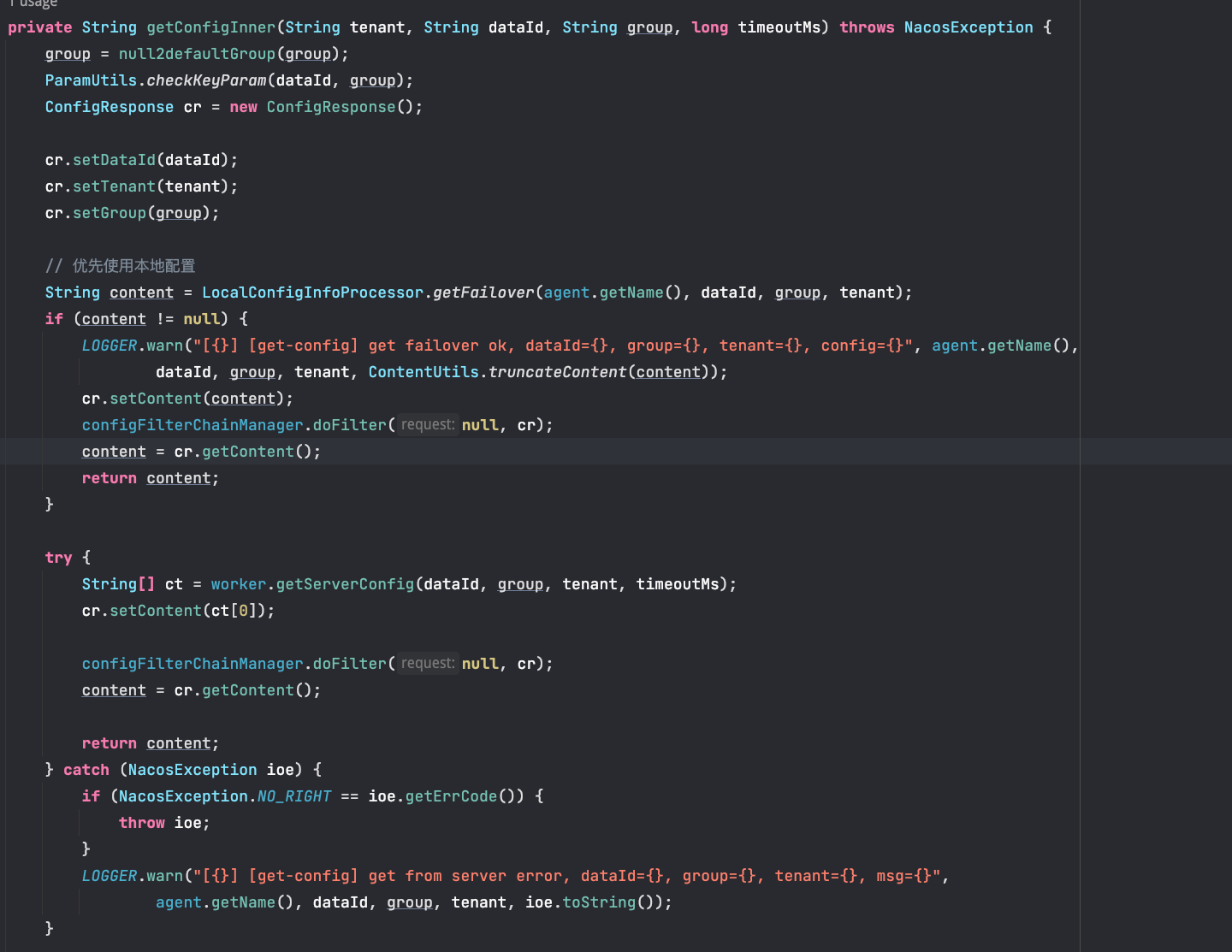Click the throws keyword in method signature
Viewport: 1232px width, 952px height.
[x=867, y=27]
